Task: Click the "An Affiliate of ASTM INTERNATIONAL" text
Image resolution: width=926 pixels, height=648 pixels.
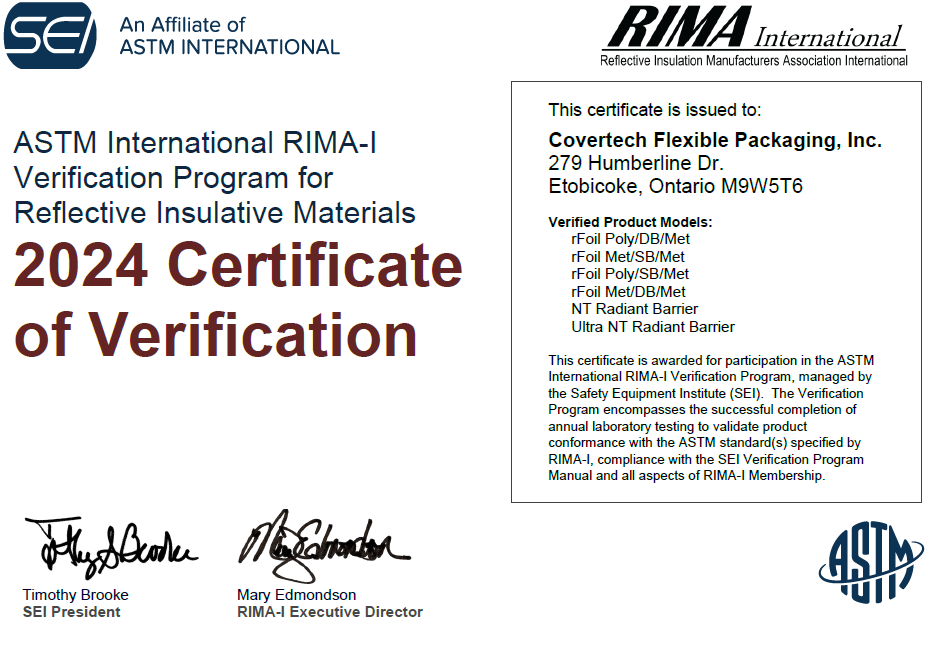Action: (x=229, y=36)
